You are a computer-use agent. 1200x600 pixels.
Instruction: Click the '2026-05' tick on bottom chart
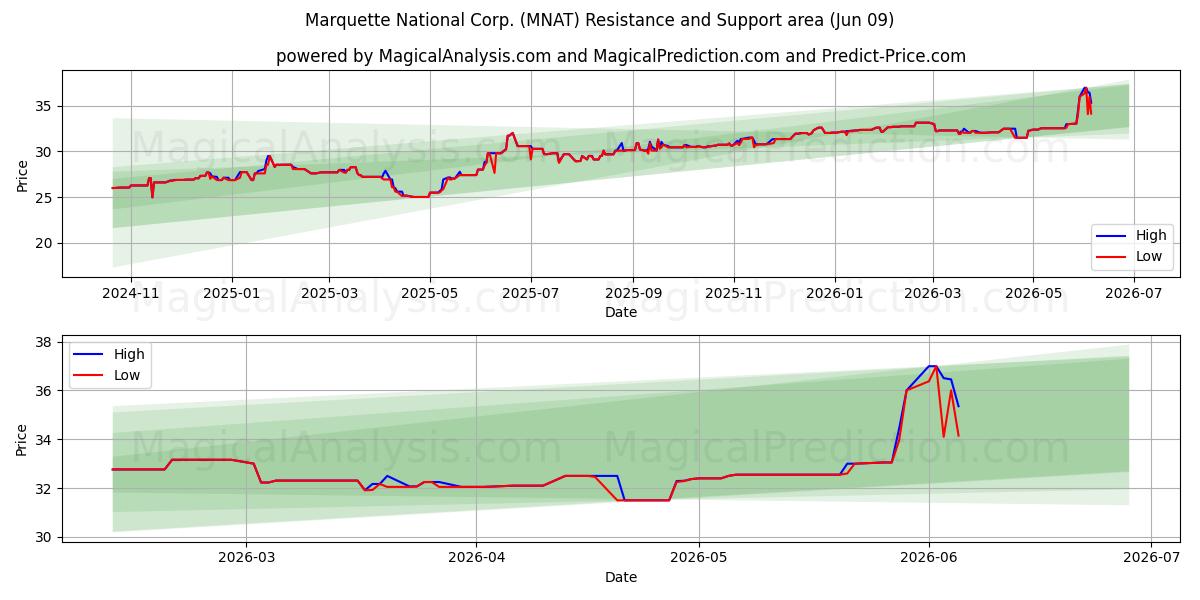[698, 558]
